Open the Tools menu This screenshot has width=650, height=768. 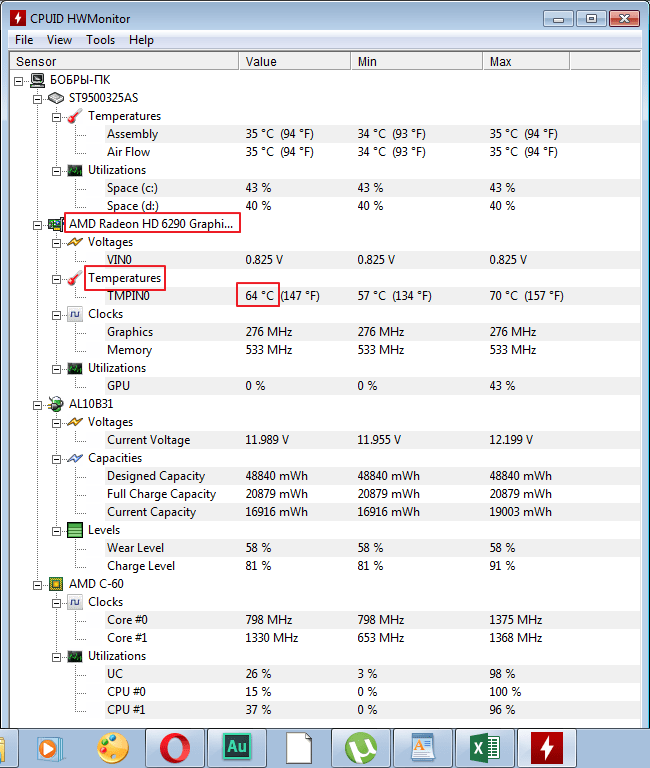pos(100,40)
